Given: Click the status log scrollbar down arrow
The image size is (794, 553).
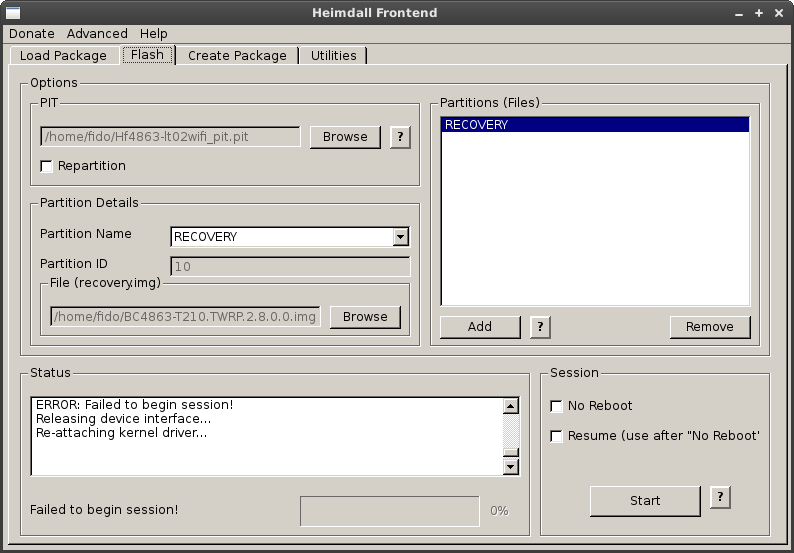Looking at the screenshot, I should tap(510, 466).
